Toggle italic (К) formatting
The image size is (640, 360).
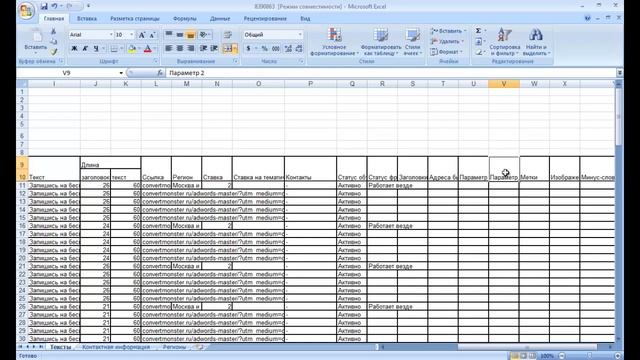click(x=85, y=49)
